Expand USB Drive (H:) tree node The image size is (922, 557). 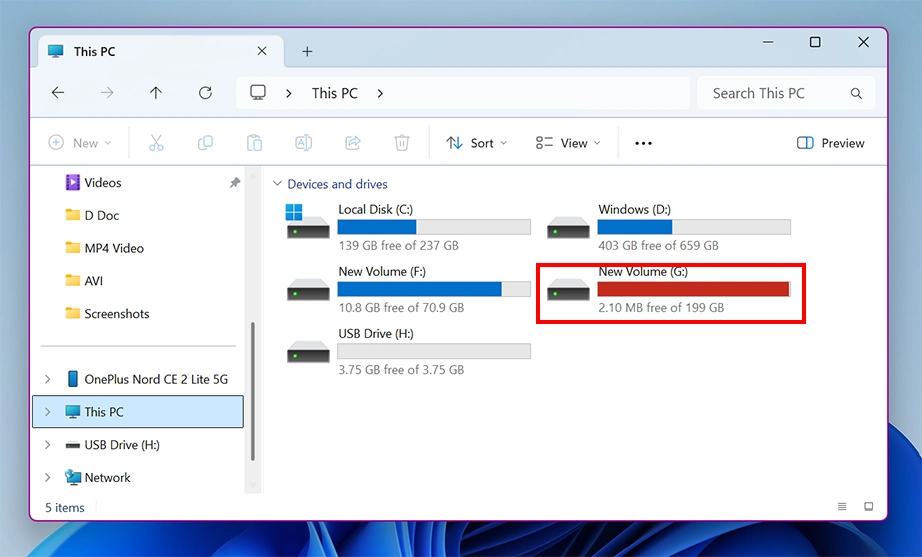(48, 445)
